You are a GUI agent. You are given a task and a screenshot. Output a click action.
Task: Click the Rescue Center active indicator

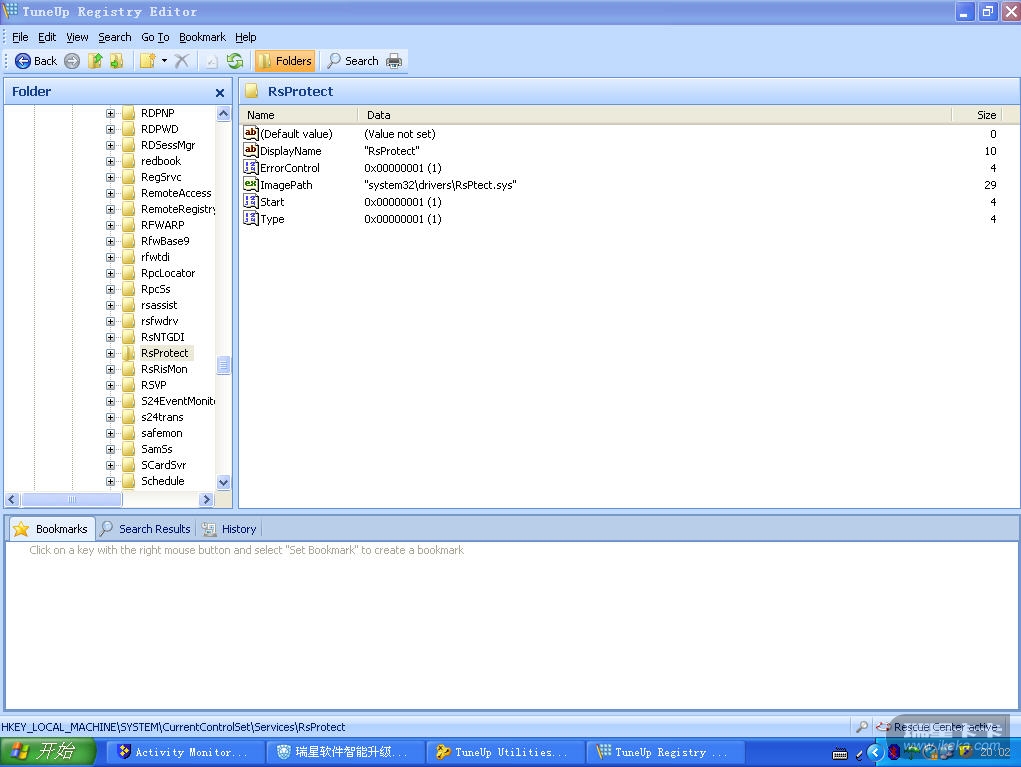938,726
